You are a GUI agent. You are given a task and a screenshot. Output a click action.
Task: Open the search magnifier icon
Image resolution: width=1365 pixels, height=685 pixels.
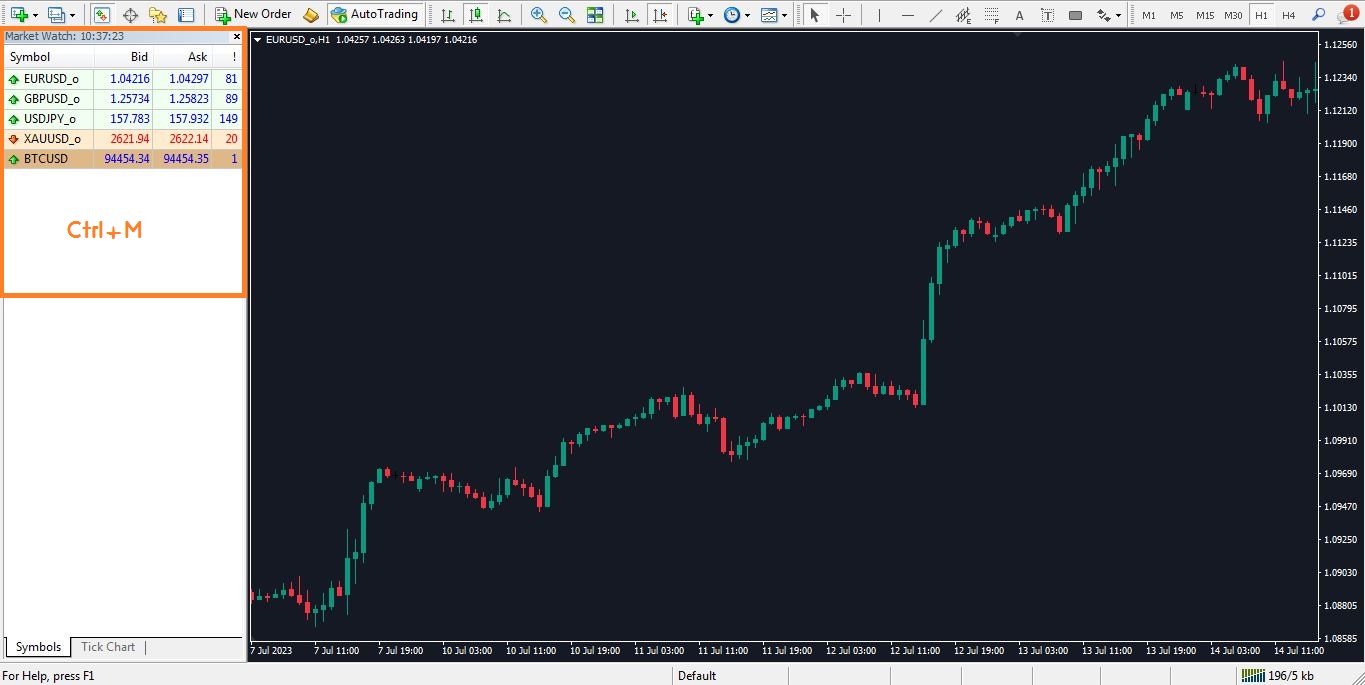1319,15
